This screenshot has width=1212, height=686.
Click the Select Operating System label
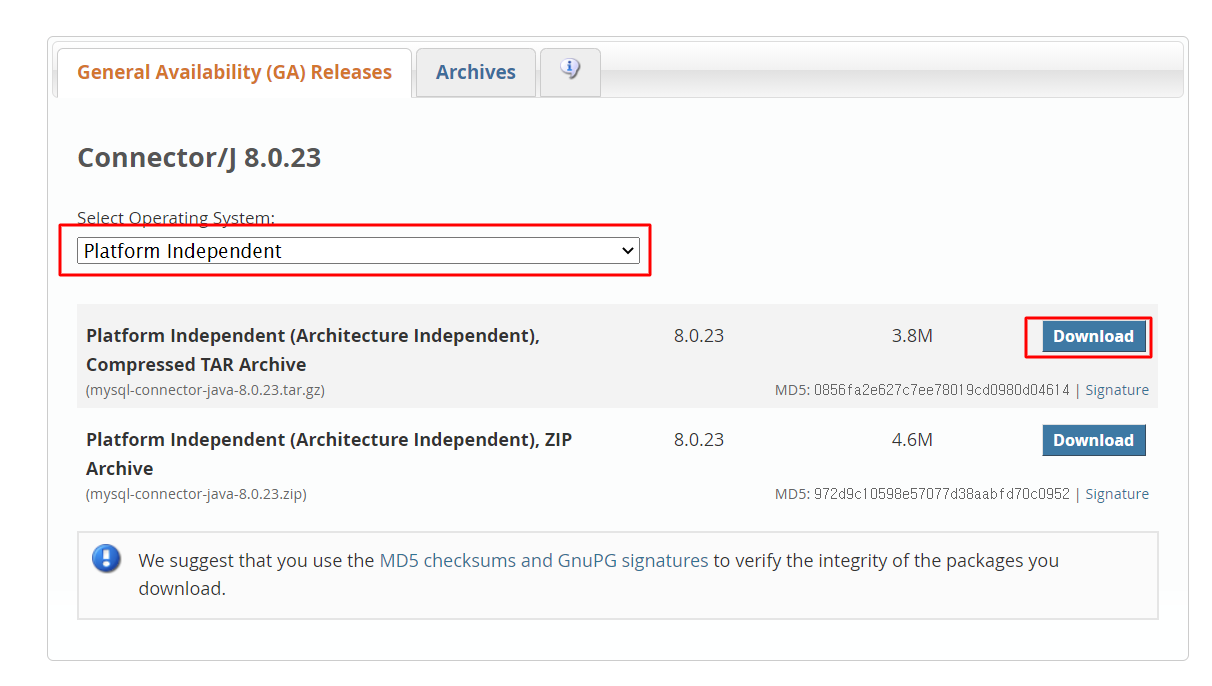point(176,218)
